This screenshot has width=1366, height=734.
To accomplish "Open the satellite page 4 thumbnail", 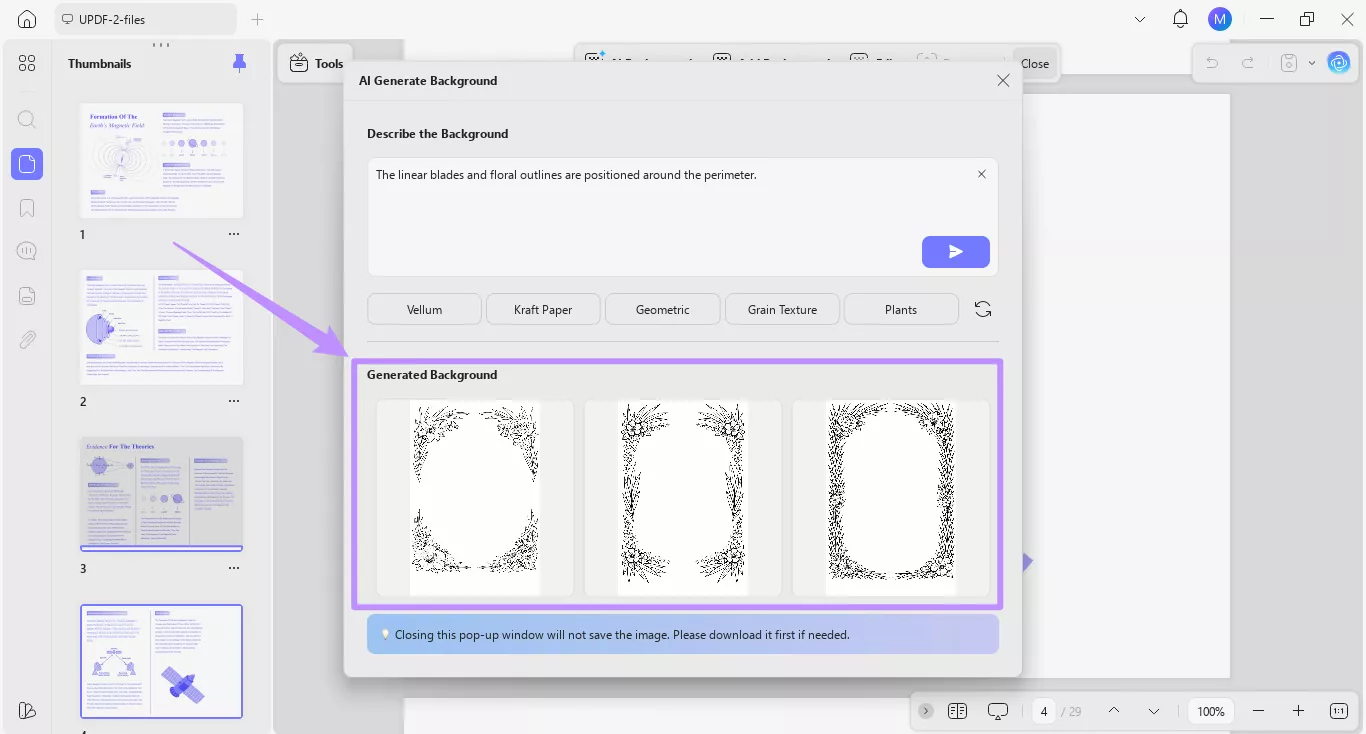I will tap(162, 661).
